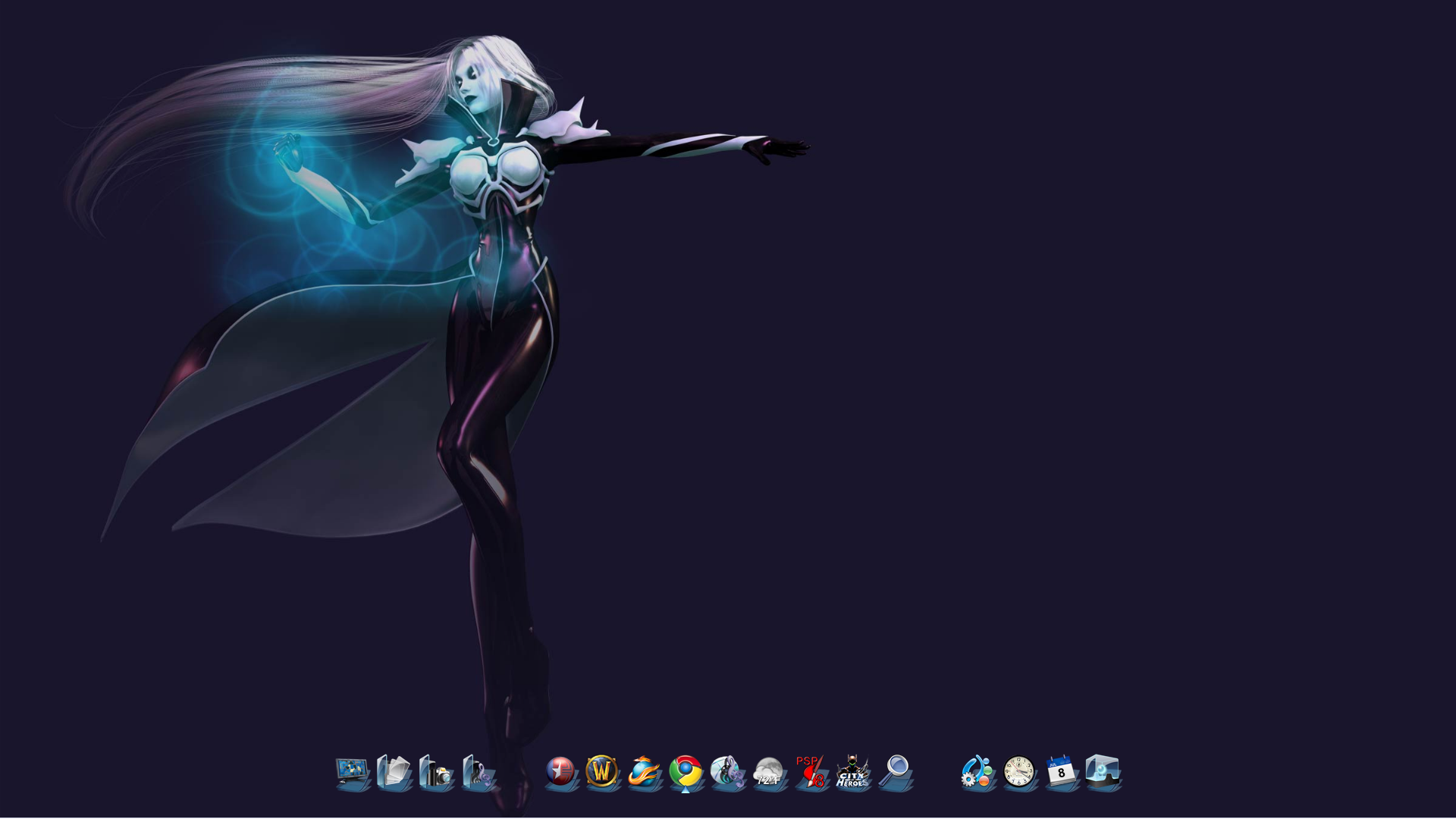The height and width of the screenshot is (819, 1456).
Task: Open the blue globe with orange flame browser
Action: pyautogui.click(x=645, y=772)
